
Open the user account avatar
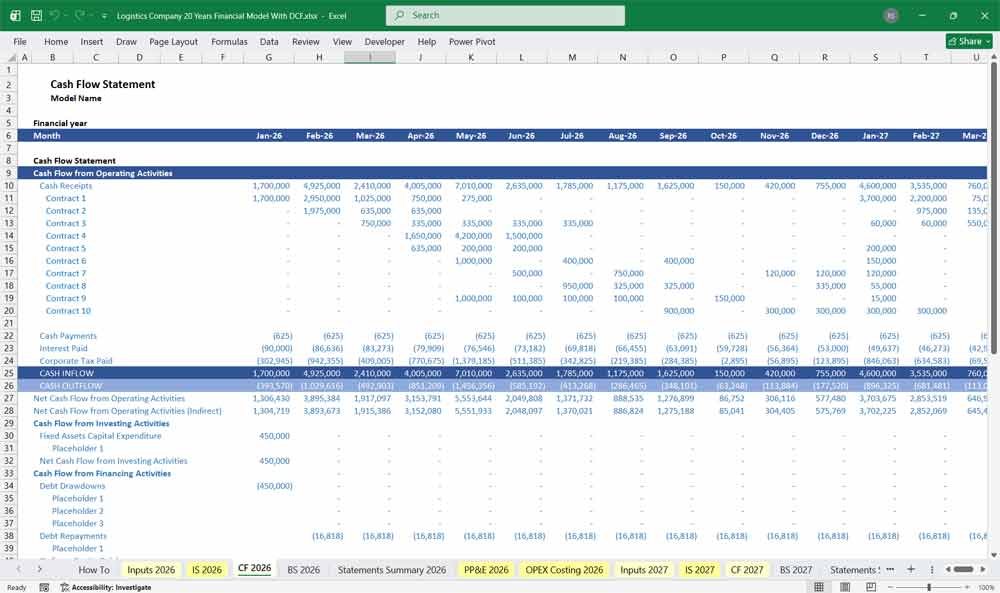click(x=891, y=15)
